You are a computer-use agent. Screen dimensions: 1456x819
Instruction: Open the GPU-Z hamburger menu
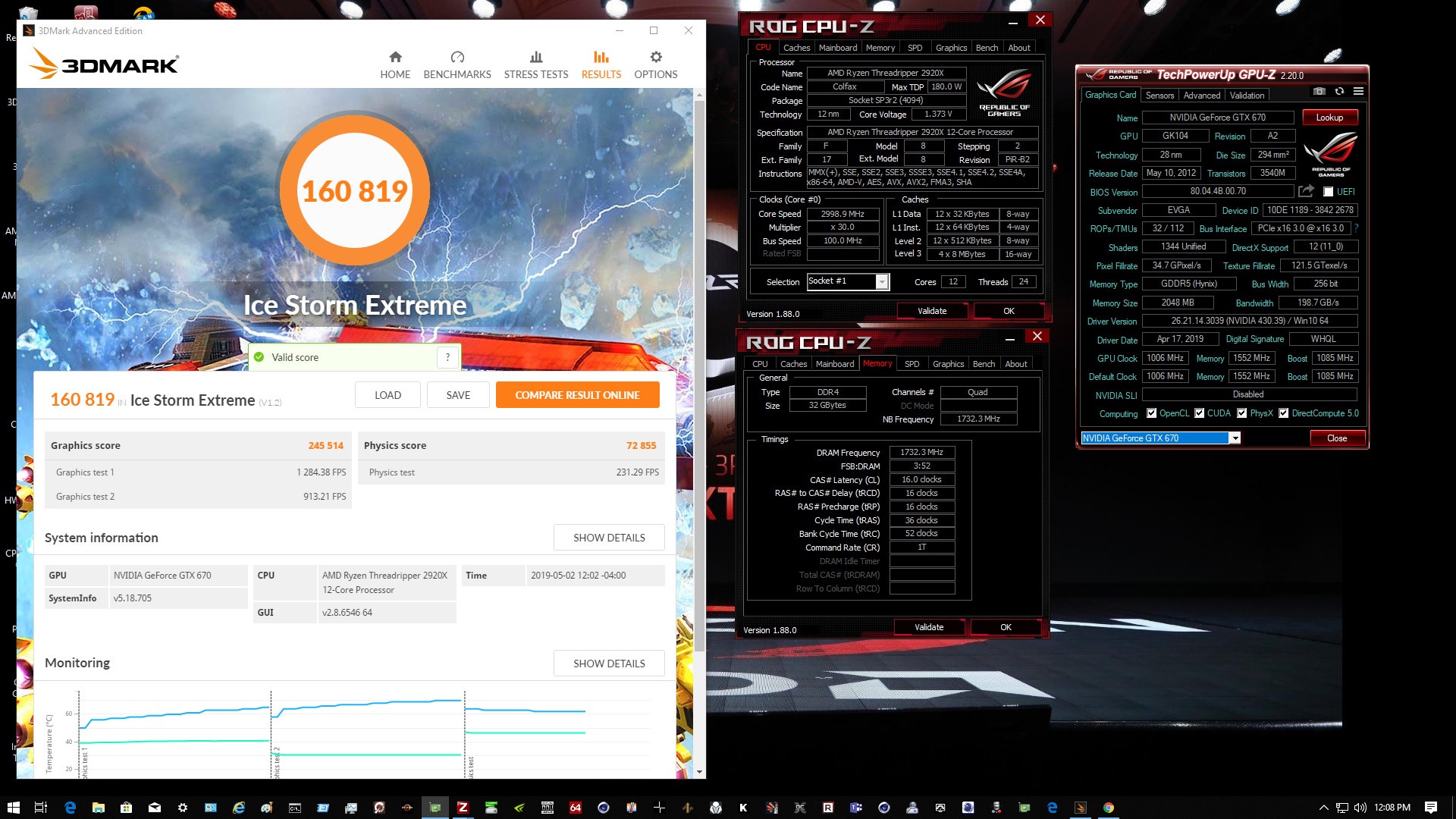tap(1358, 91)
